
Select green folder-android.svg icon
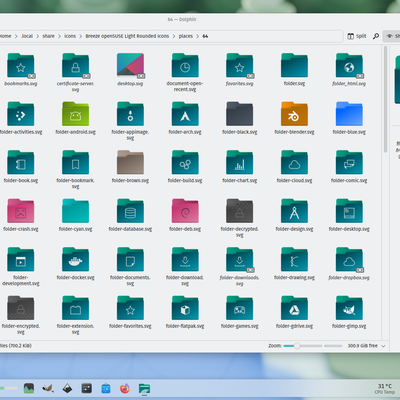point(76,114)
